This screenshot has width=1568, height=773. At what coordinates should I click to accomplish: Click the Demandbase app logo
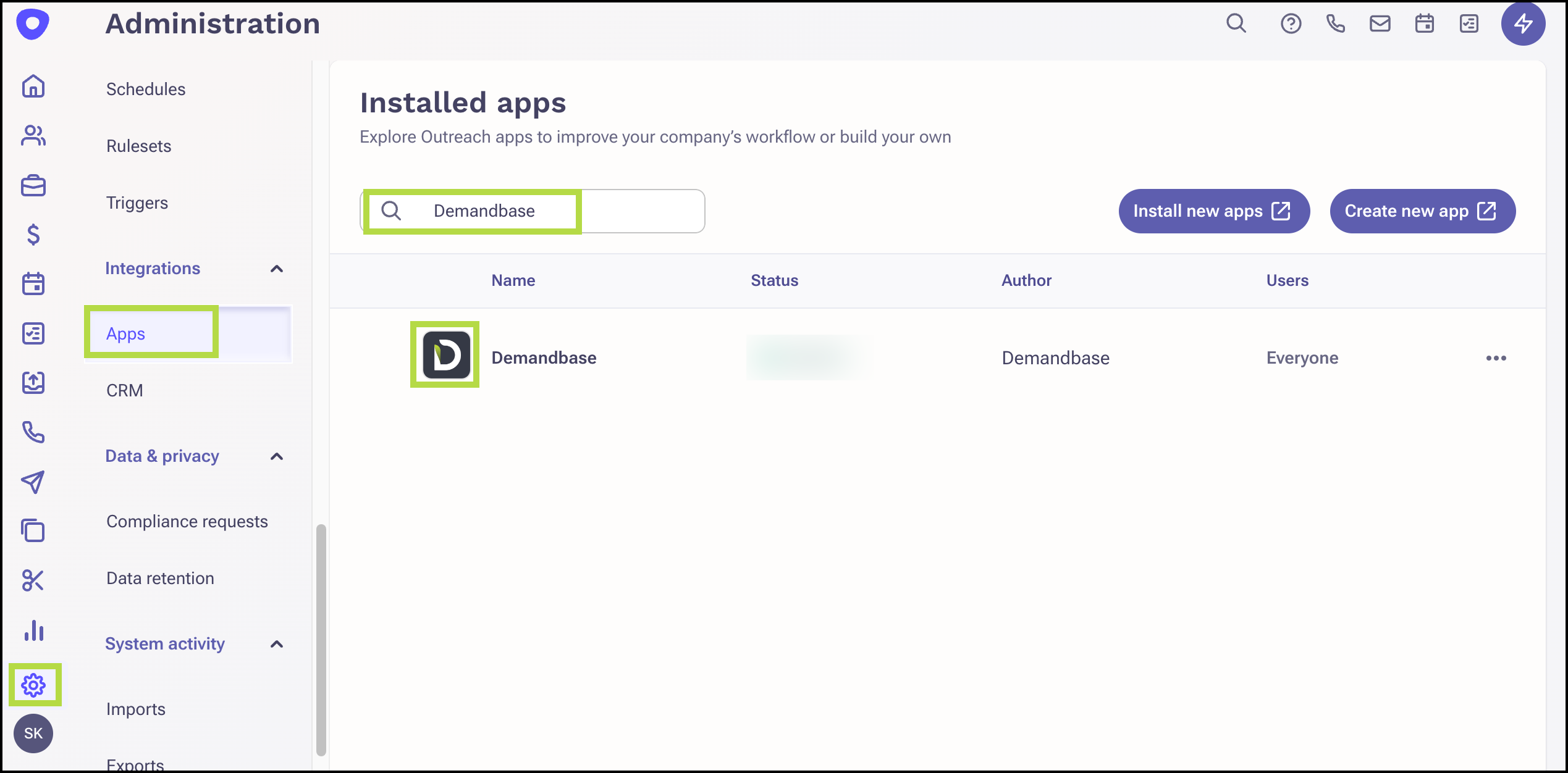point(447,355)
